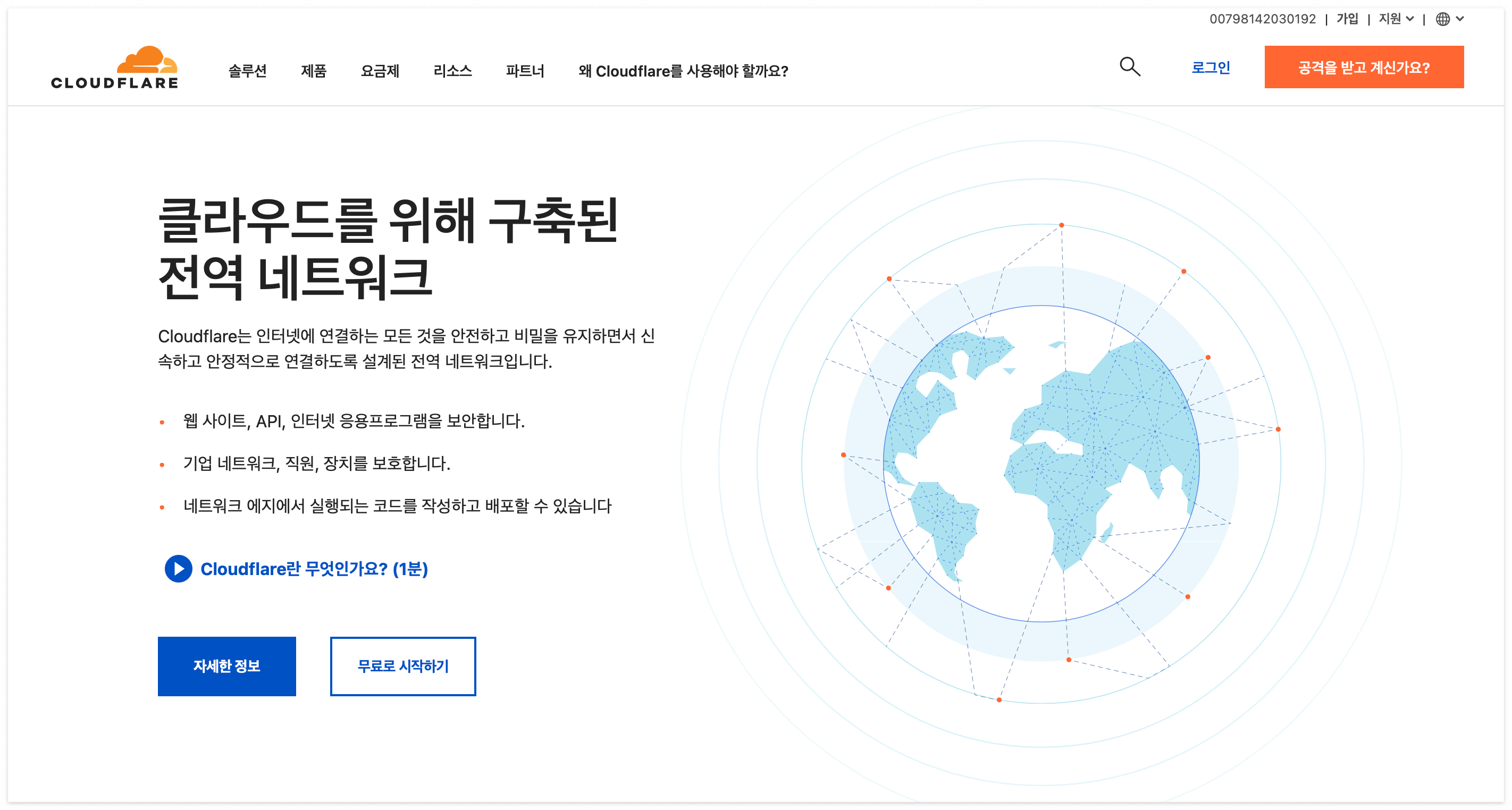Click bullet '웹 사이트, API, 인터넷 응용프로그램을 보안합니다.'
The width and height of the screenshot is (1512, 810).
coord(354,420)
